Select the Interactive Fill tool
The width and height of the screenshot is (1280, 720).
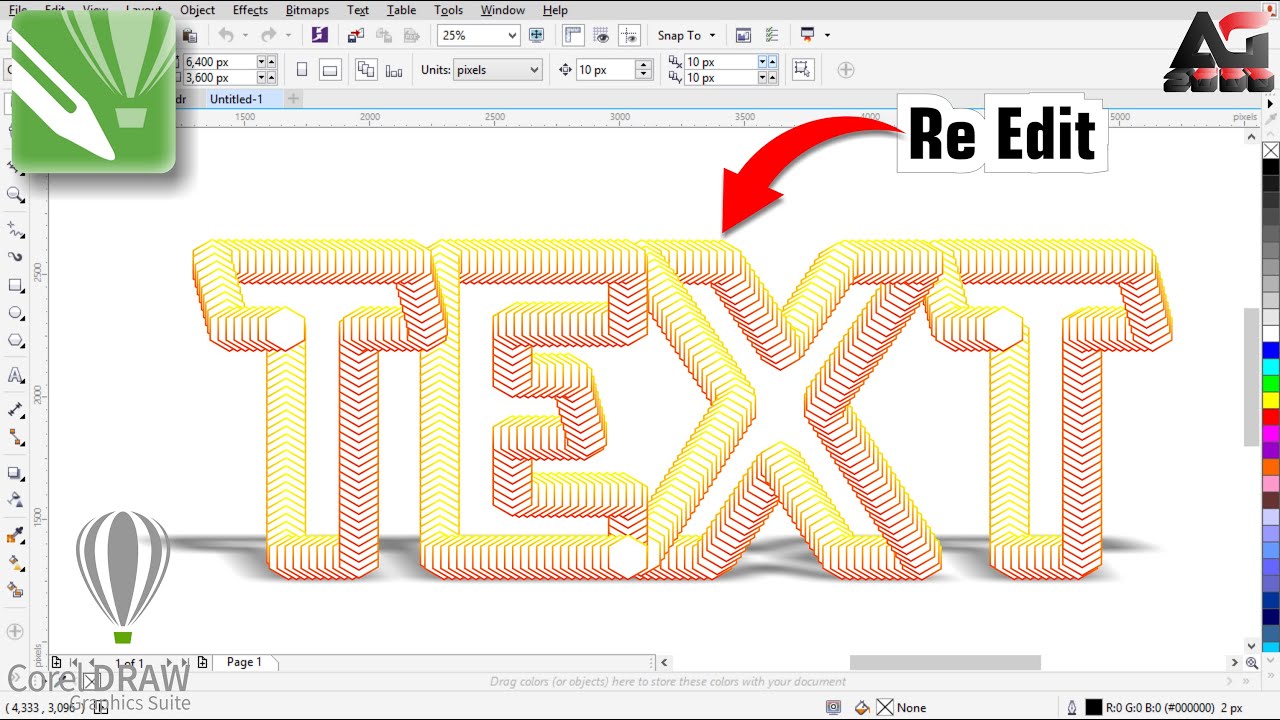click(x=16, y=563)
